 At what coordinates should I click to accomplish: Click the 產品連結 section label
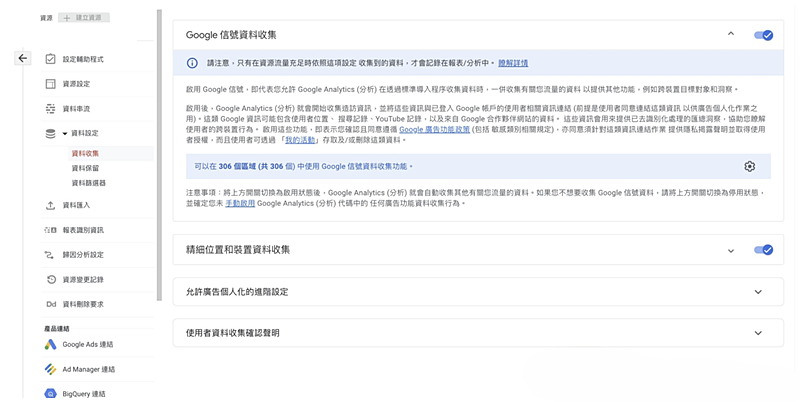tap(57, 329)
